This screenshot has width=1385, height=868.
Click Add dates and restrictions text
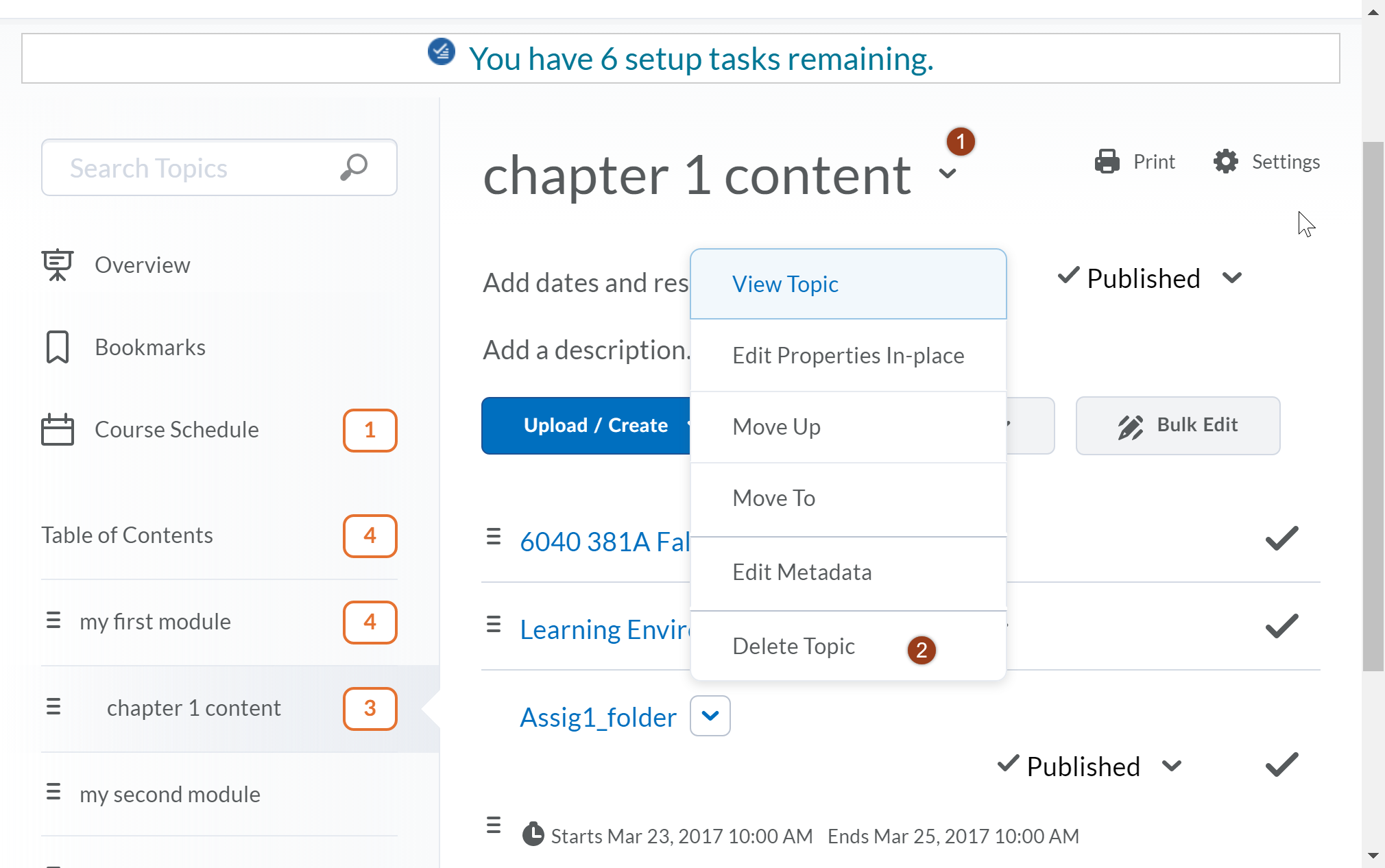click(586, 282)
